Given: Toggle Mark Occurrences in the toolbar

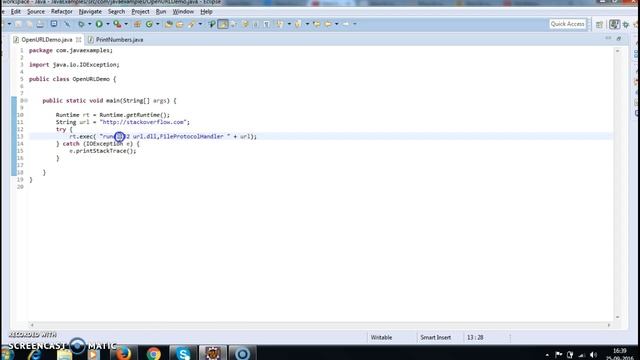Looking at the screenshot, I should 222,24.
